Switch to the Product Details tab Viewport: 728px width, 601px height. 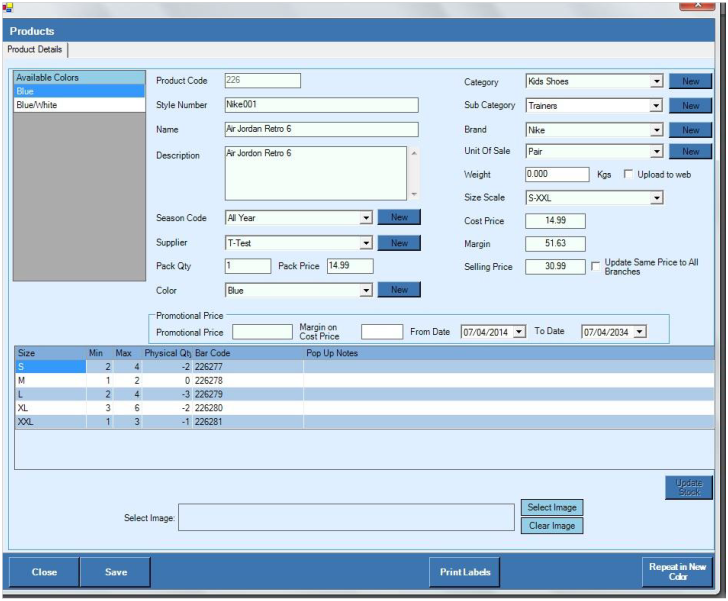[x=36, y=50]
